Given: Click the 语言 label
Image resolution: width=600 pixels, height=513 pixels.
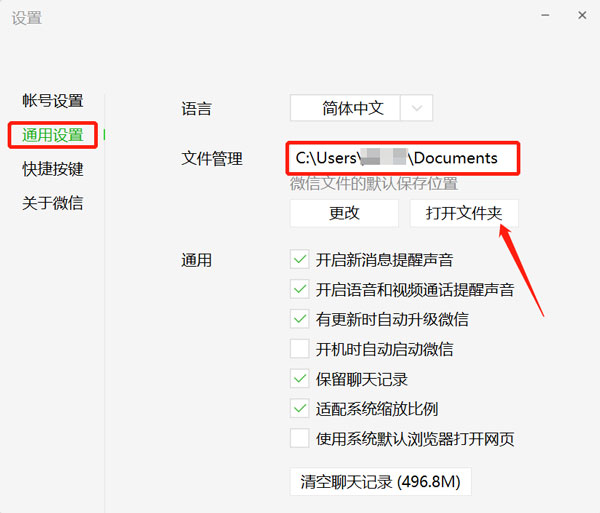Looking at the screenshot, I should click(x=196, y=109).
